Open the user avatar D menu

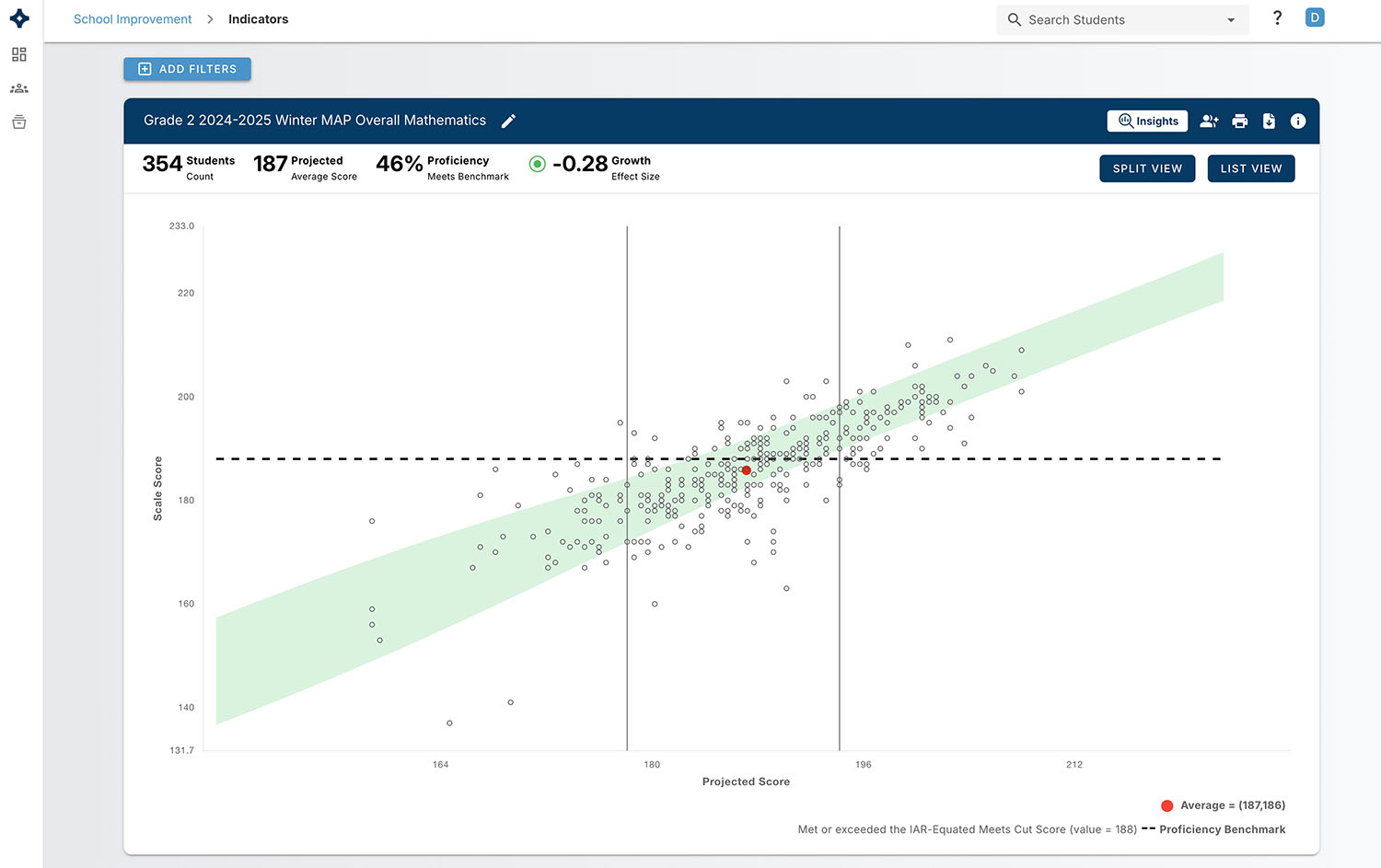tap(1315, 17)
